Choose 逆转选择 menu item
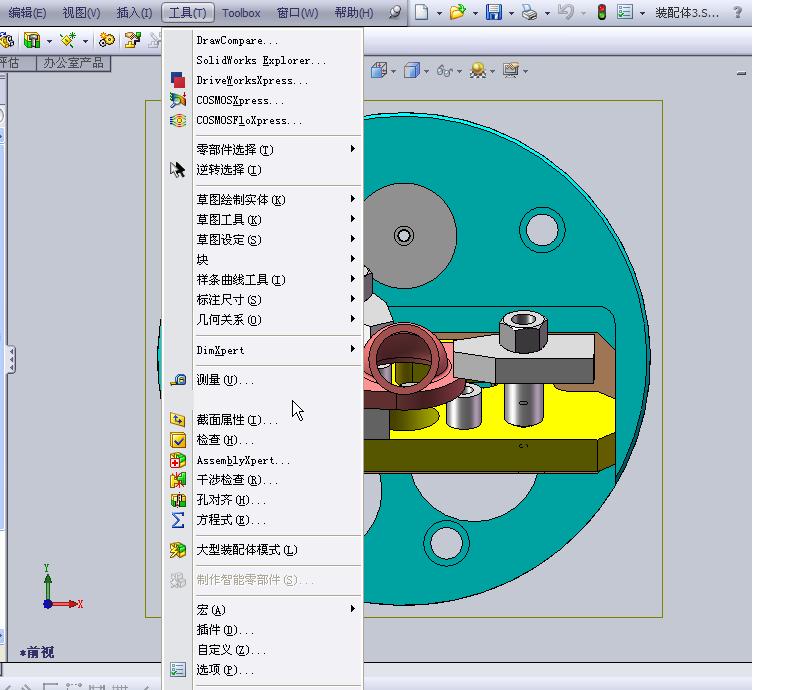The height and width of the screenshot is (690, 808). click(229, 170)
